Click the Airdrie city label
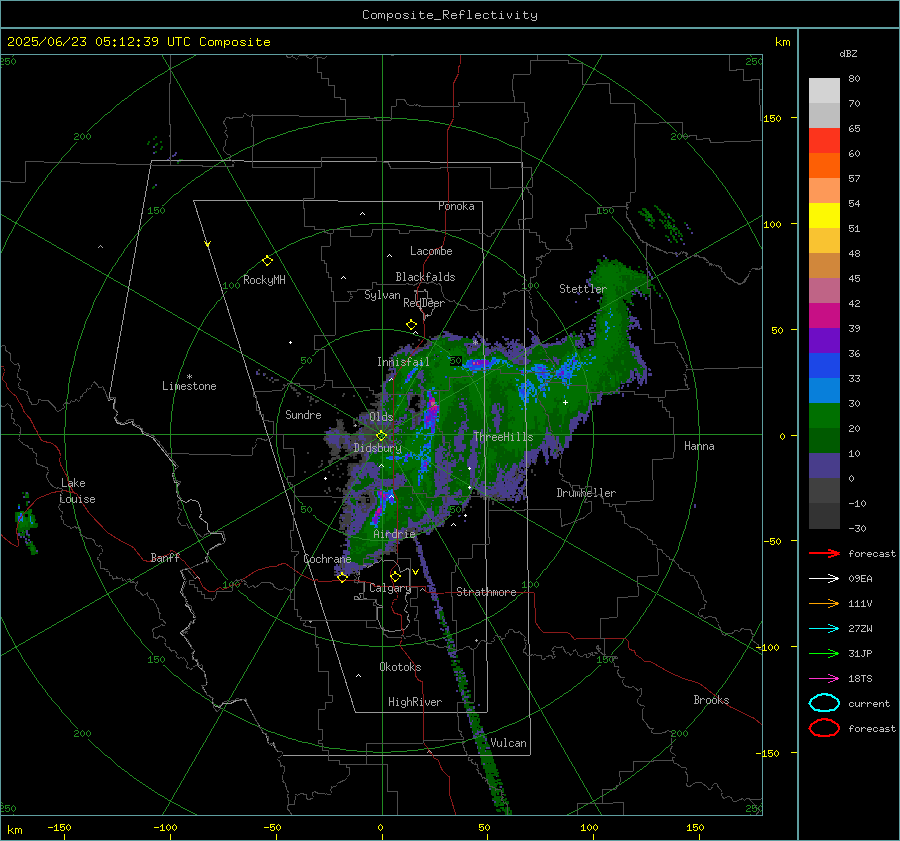 (394, 534)
